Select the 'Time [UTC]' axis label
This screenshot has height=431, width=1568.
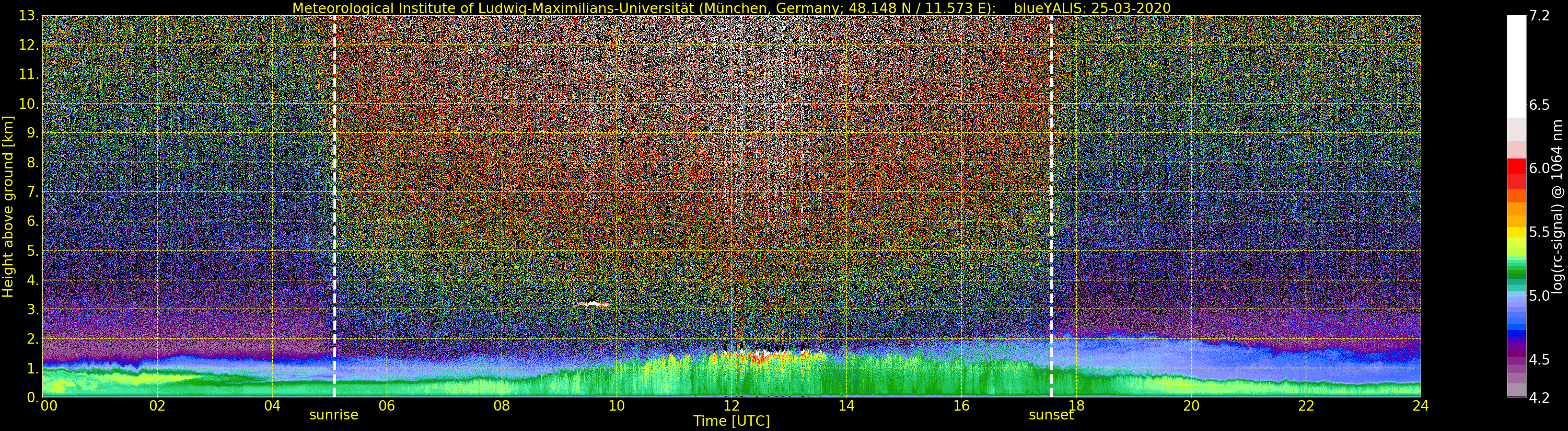tap(731, 421)
